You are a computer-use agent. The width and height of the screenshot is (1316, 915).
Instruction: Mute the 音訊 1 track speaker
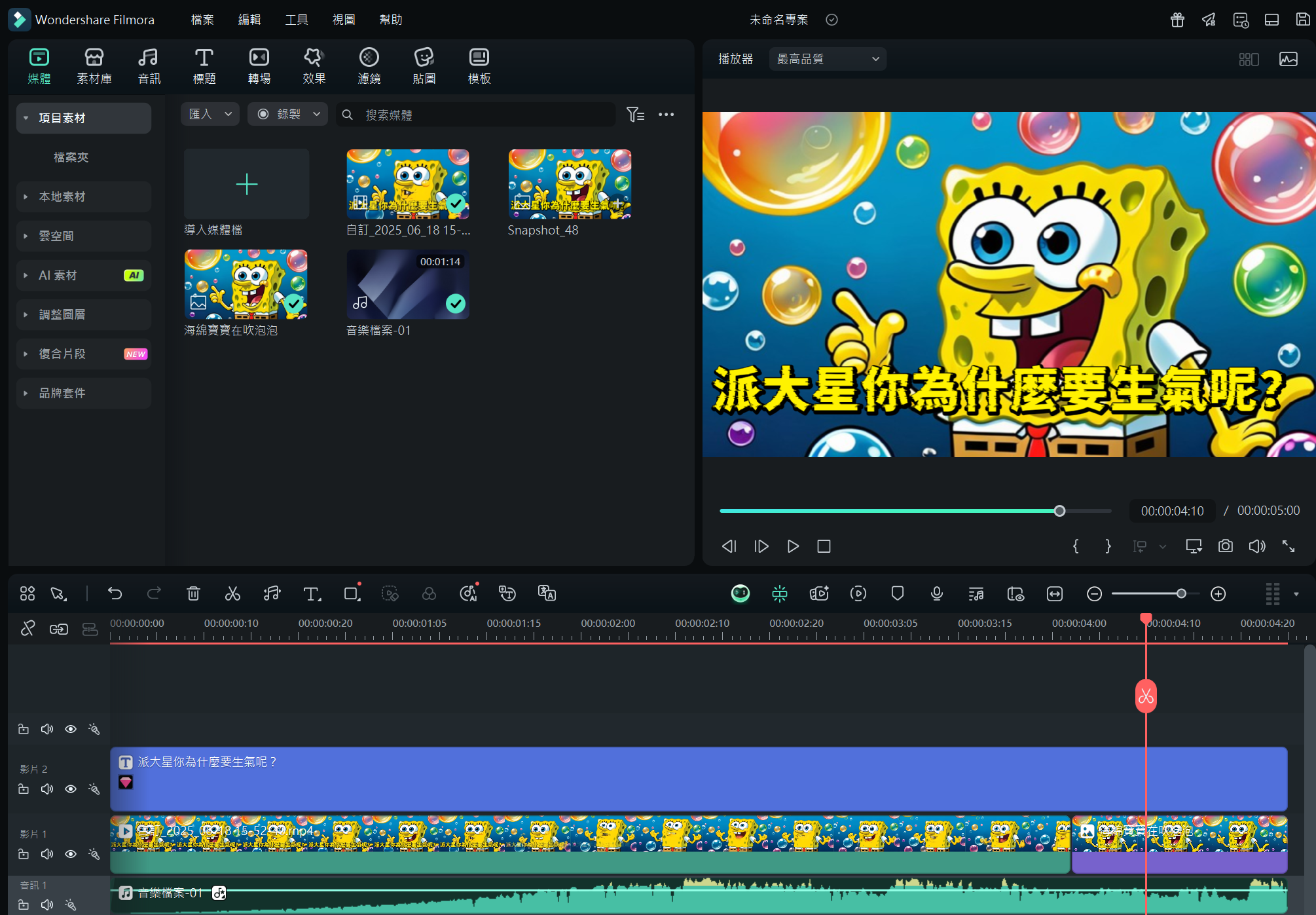tap(47, 905)
